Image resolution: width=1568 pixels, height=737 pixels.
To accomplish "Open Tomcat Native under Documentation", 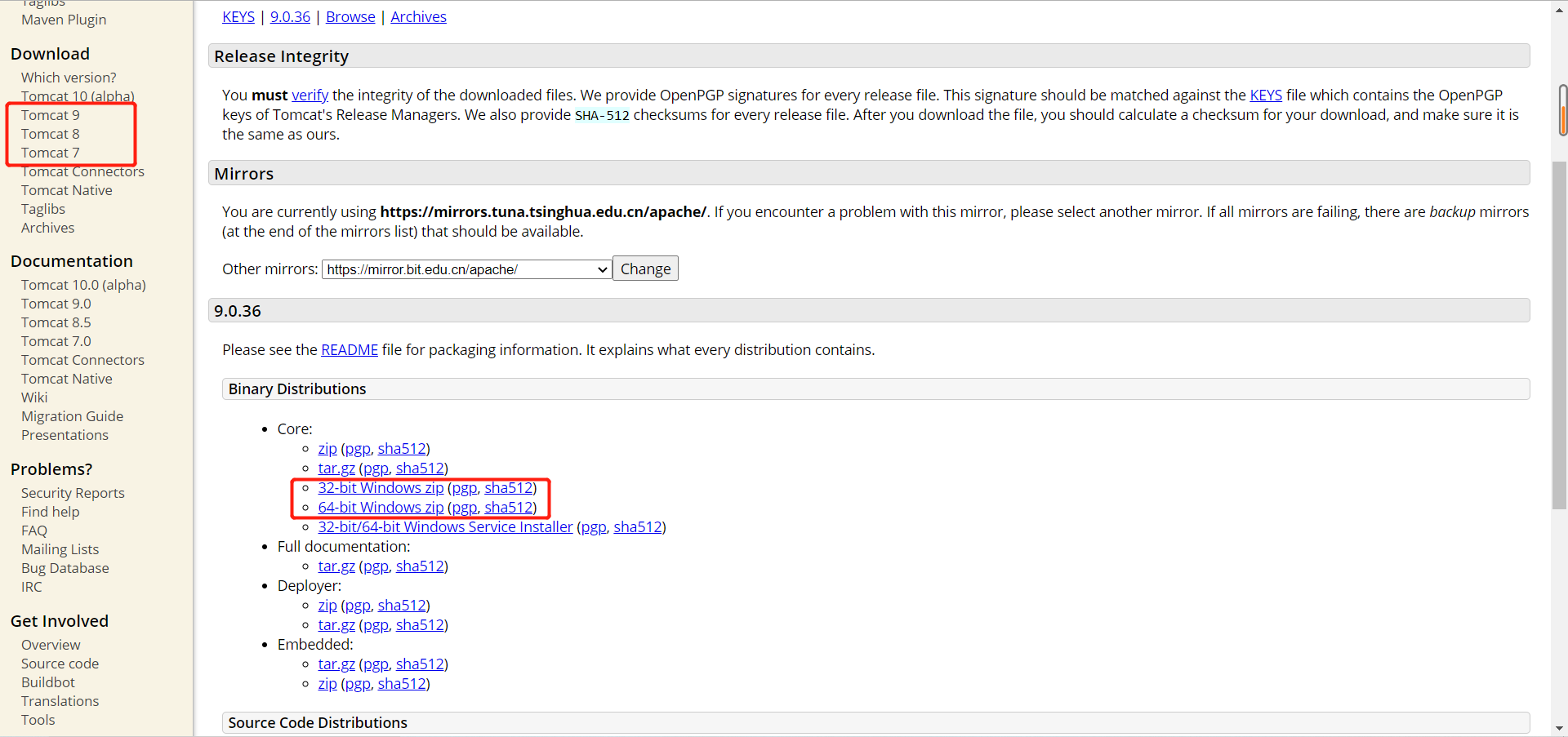I will tap(67, 379).
